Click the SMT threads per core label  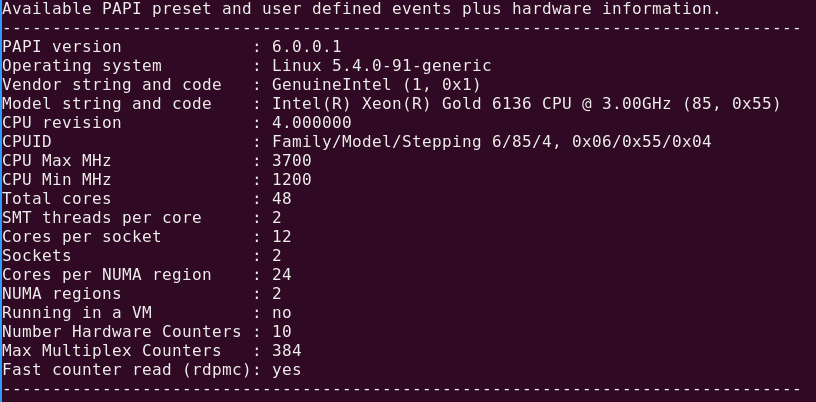click(102, 218)
